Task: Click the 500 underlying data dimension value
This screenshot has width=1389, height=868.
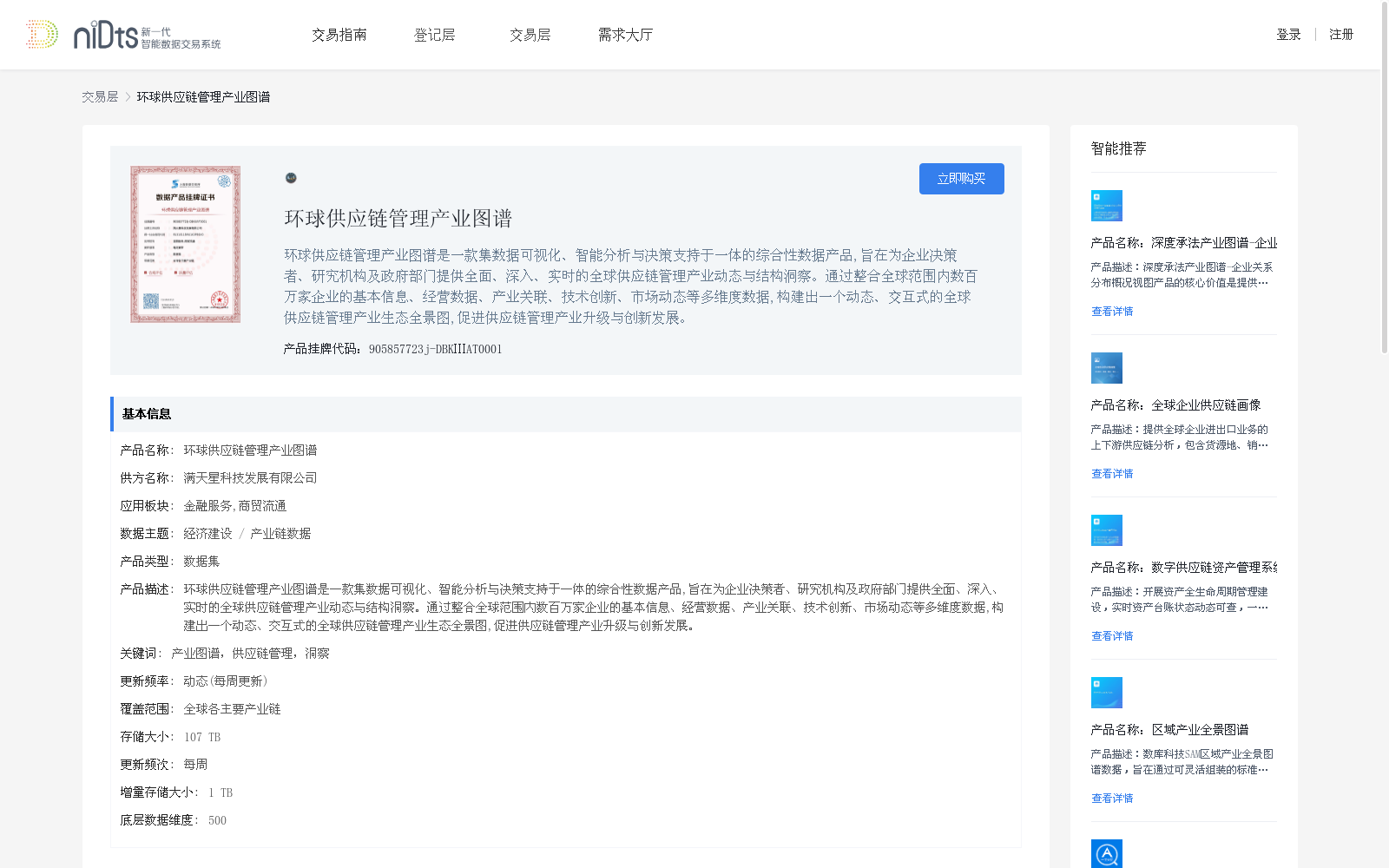Action: [x=217, y=820]
